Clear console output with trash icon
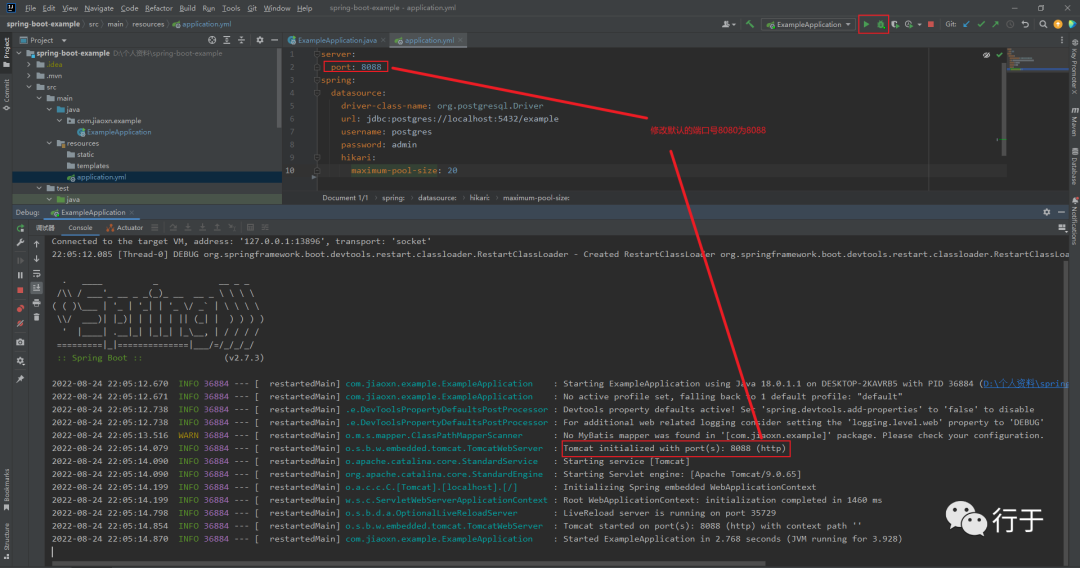The image size is (1080, 568). click(x=36, y=316)
